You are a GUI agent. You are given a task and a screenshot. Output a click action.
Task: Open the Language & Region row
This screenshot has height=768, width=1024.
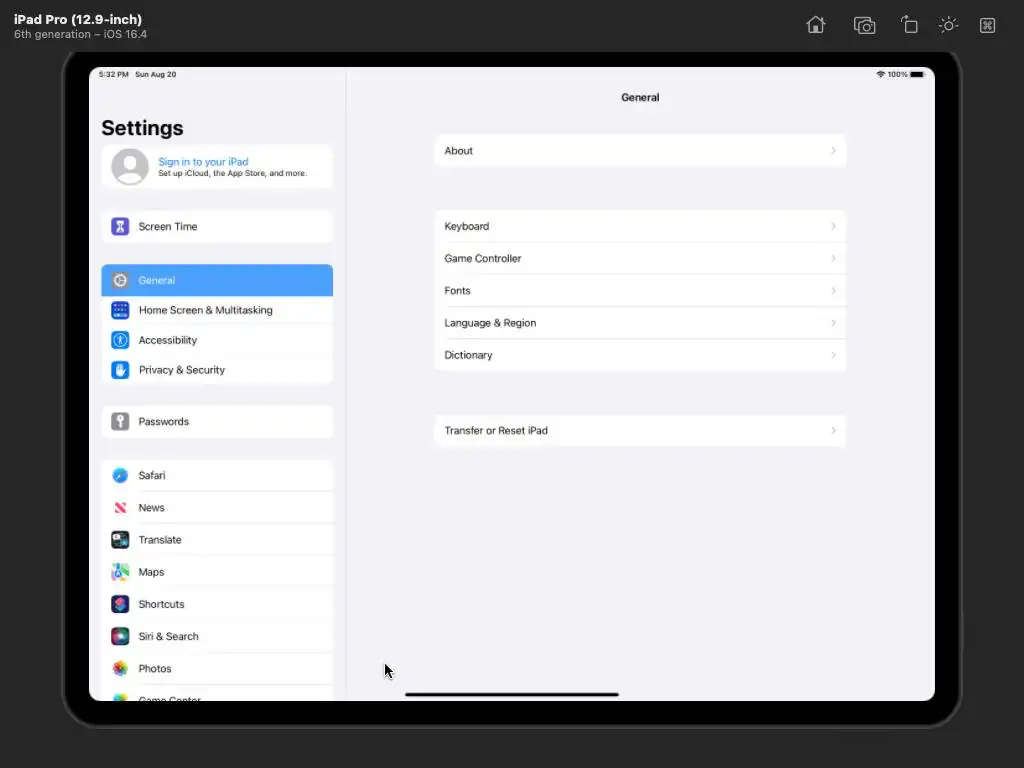click(640, 323)
